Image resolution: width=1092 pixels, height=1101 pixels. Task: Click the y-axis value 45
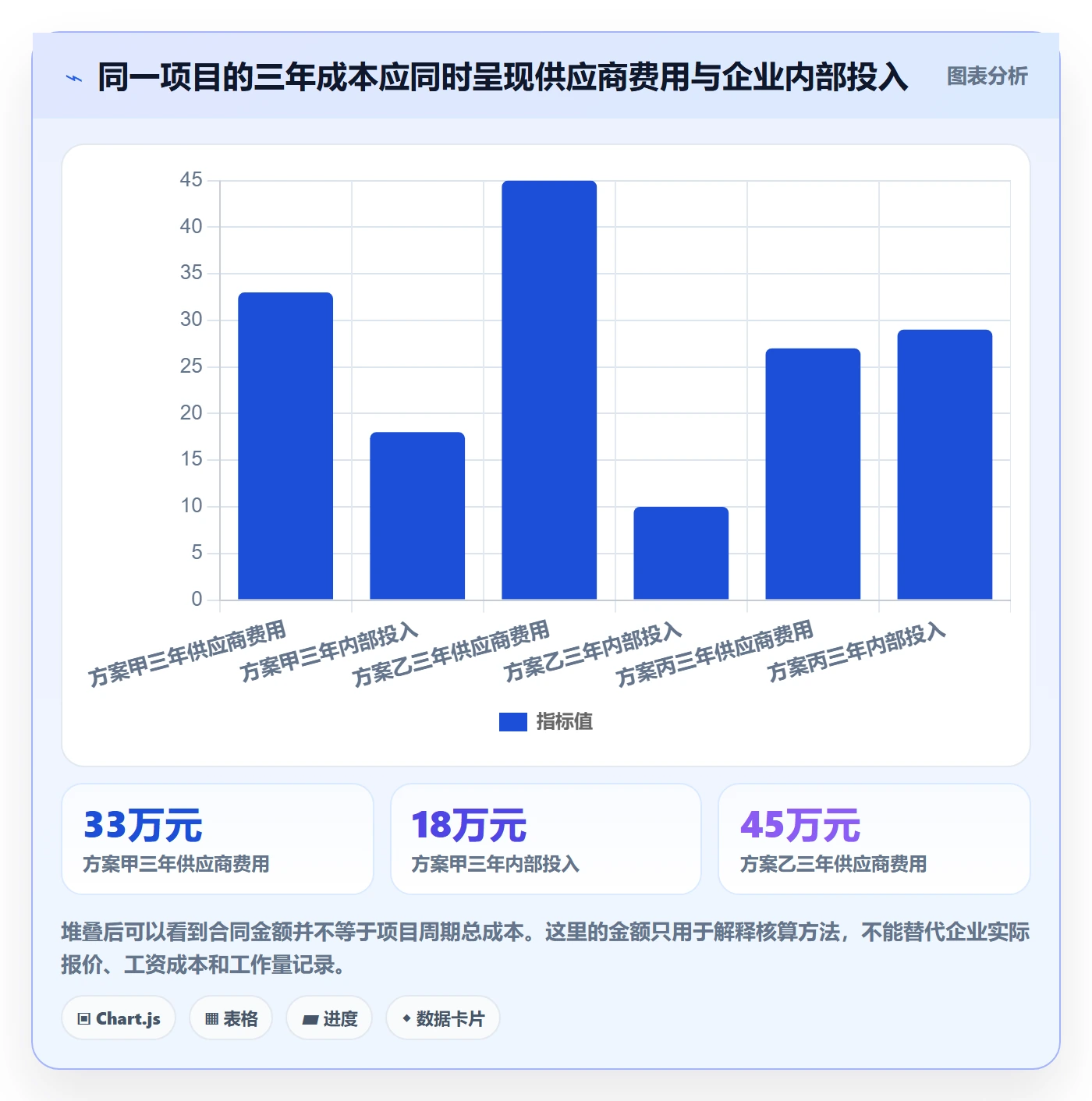[191, 180]
